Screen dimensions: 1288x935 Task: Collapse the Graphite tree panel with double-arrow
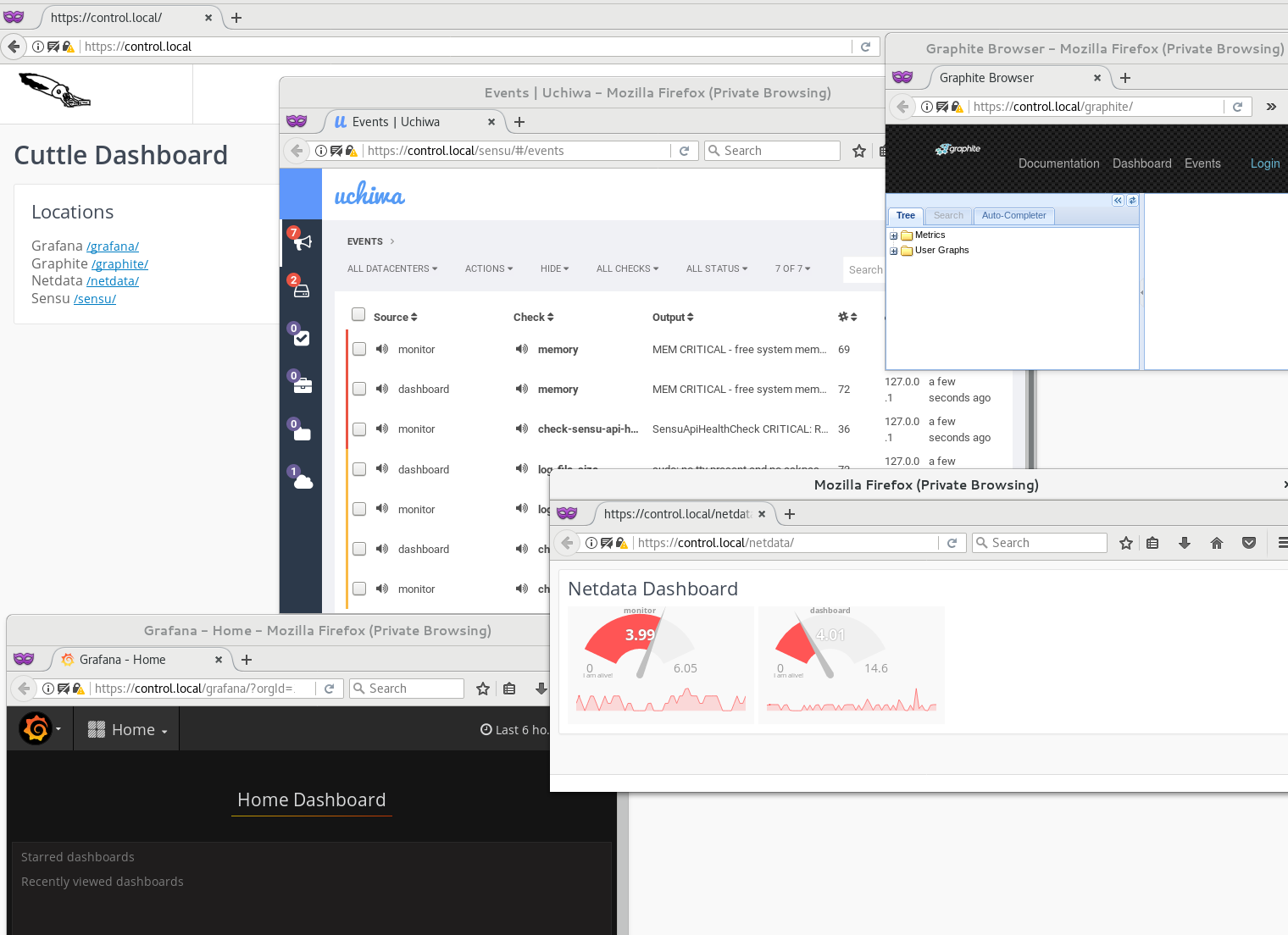click(1118, 201)
